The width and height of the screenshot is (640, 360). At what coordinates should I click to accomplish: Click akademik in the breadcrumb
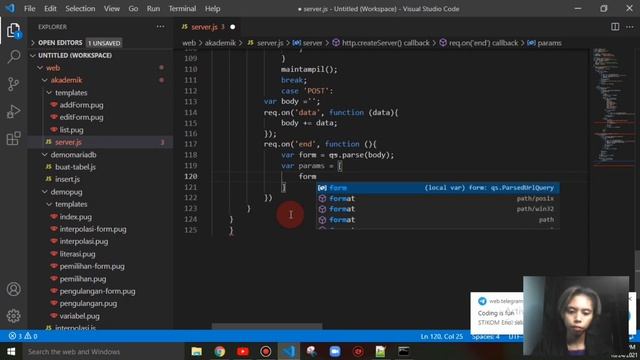(220, 43)
